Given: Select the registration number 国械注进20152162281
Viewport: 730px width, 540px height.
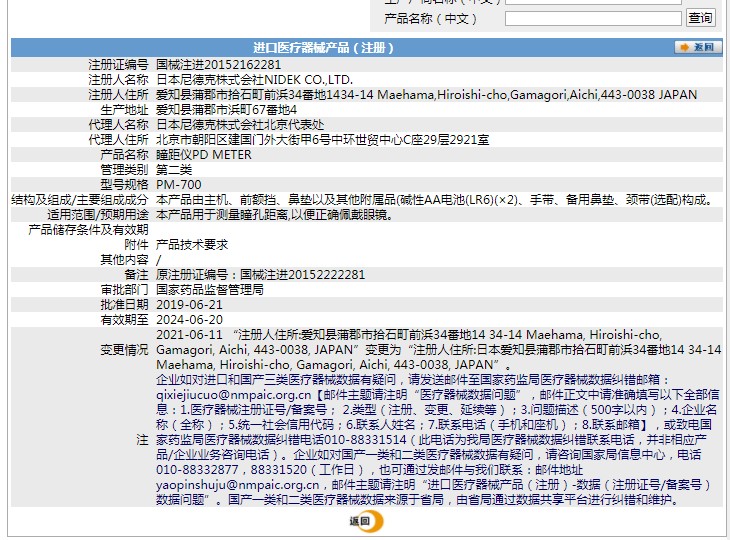Looking at the screenshot, I should tap(218, 65).
